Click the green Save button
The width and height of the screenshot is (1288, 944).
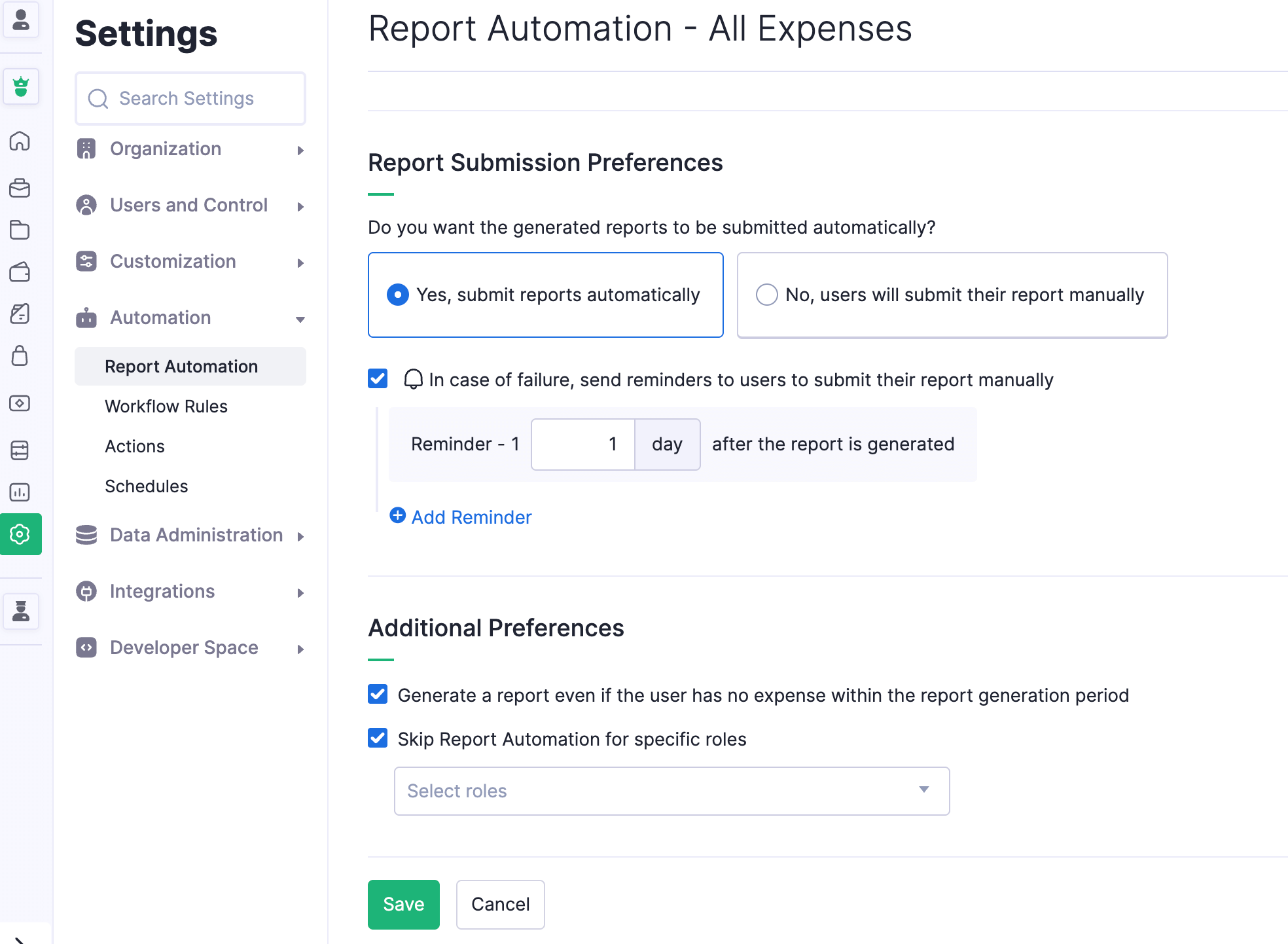403,904
